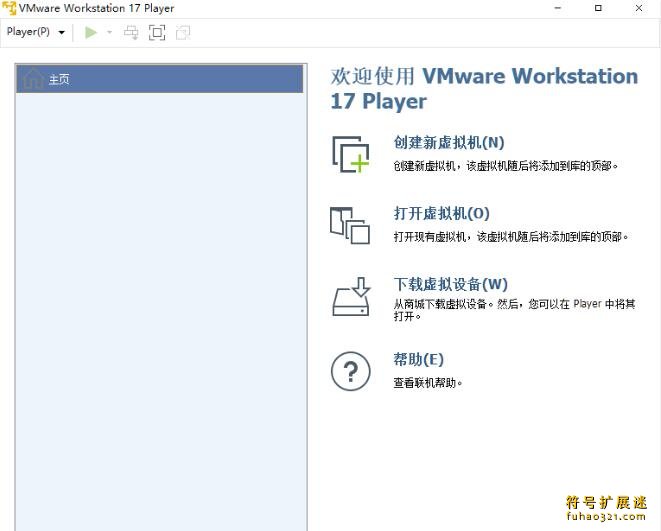
Task: Click the create new virtual machine icon
Action: click(x=350, y=154)
